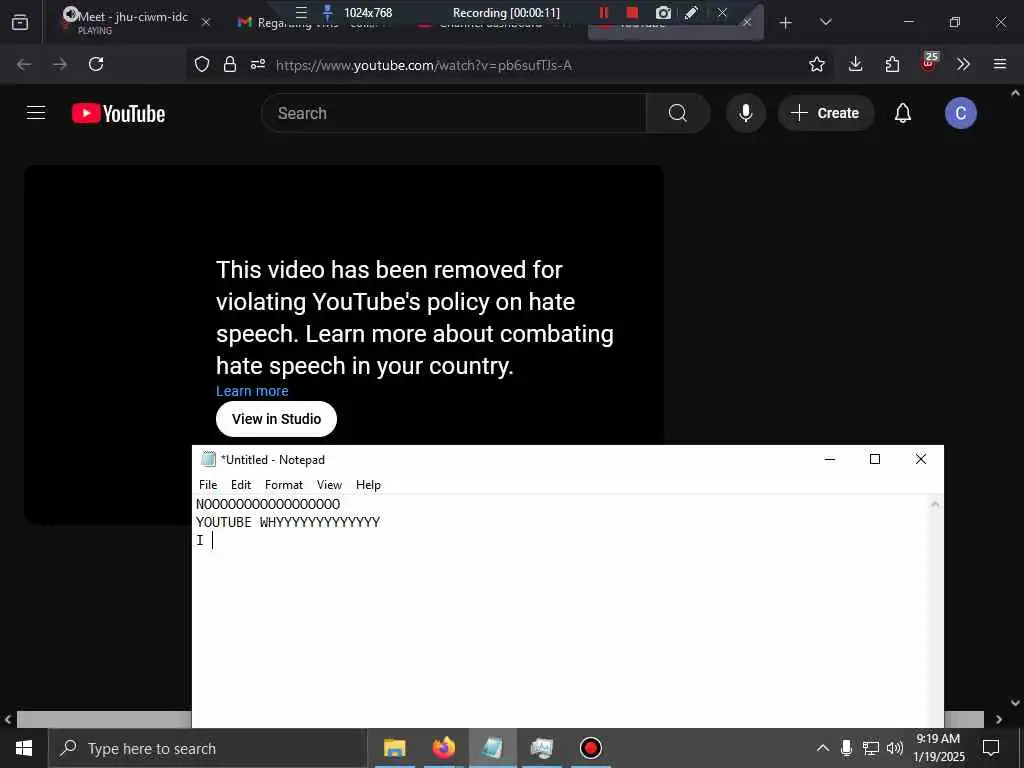Take a snapshot with the recorder camera icon
The image size is (1024, 768).
[663, 12]
